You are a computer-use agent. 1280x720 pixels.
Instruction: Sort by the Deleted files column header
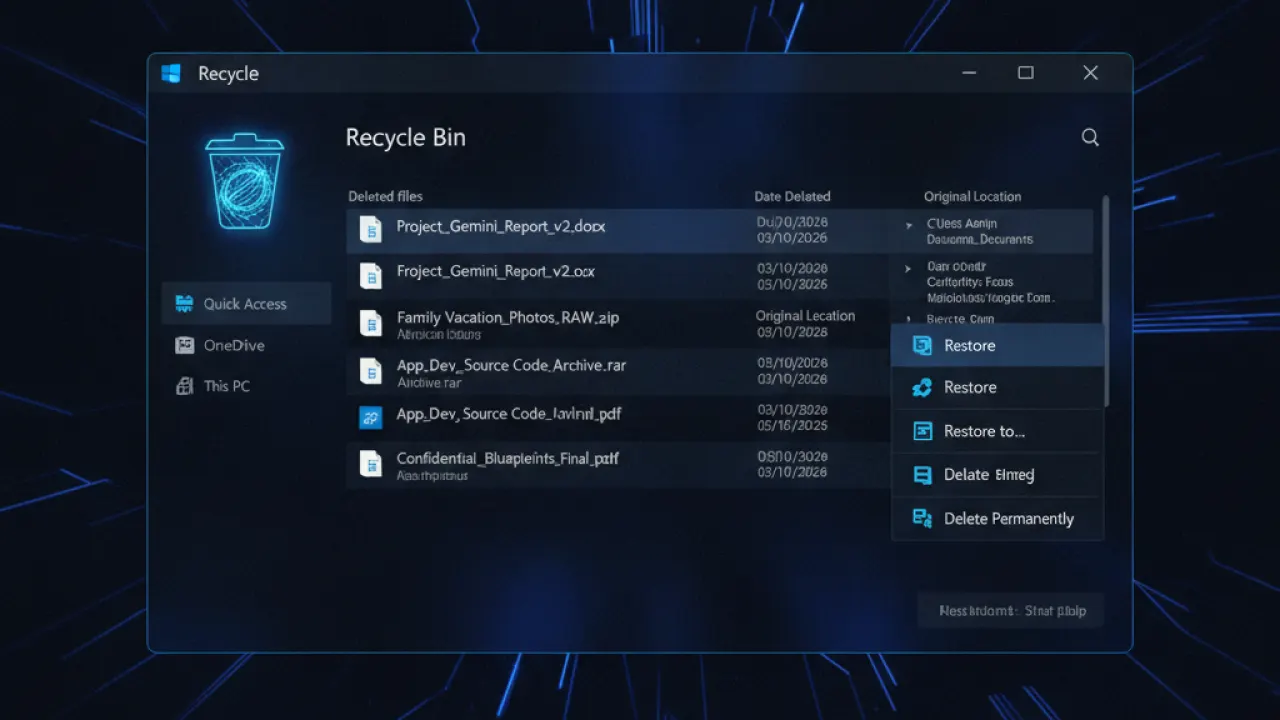pyautogui.click(x=385, y=196)
